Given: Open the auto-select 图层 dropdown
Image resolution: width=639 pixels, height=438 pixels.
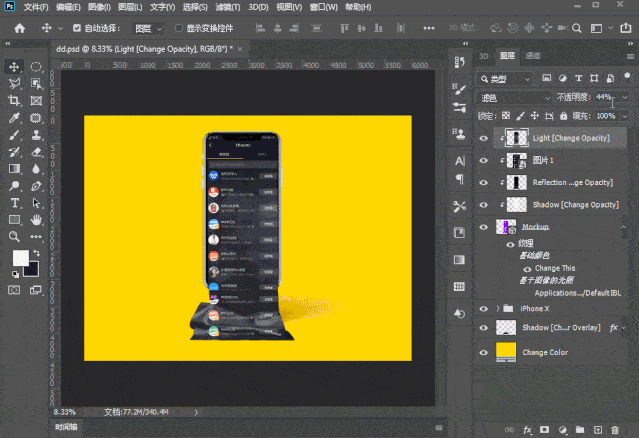Looking at the screenshot, I should pyautogui.click(x=148, y=29).
